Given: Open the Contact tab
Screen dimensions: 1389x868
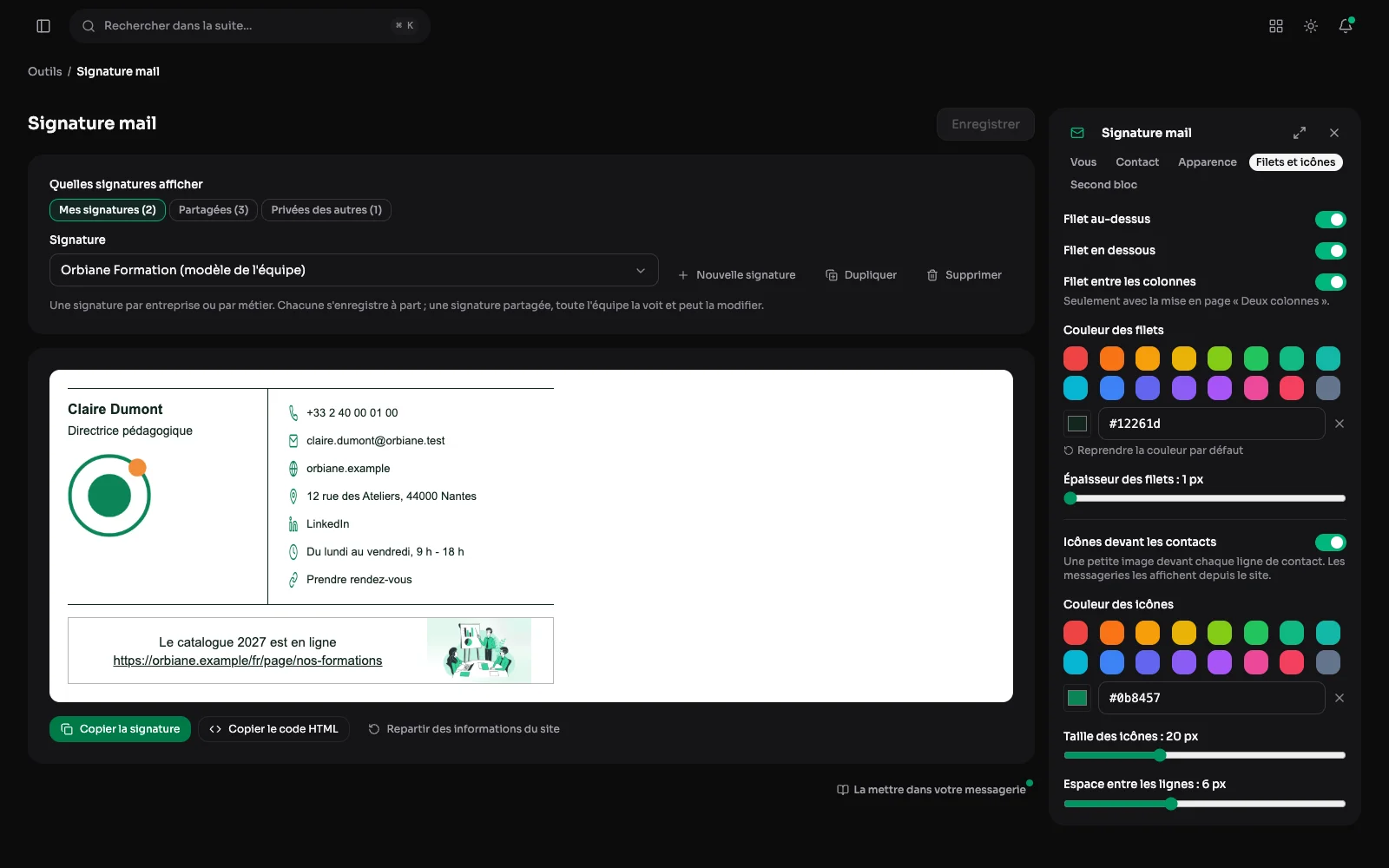Looking at the screenshot, I should [x=1137, y=162].
